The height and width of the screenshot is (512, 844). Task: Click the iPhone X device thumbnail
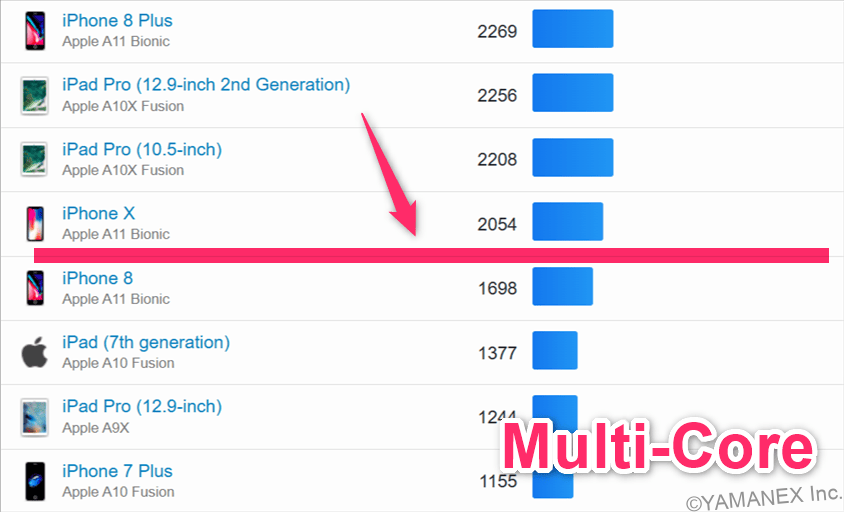[35, 223]
